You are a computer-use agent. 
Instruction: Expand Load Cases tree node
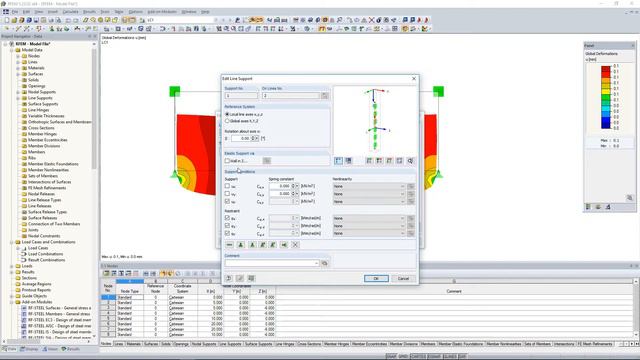(18, 248)
